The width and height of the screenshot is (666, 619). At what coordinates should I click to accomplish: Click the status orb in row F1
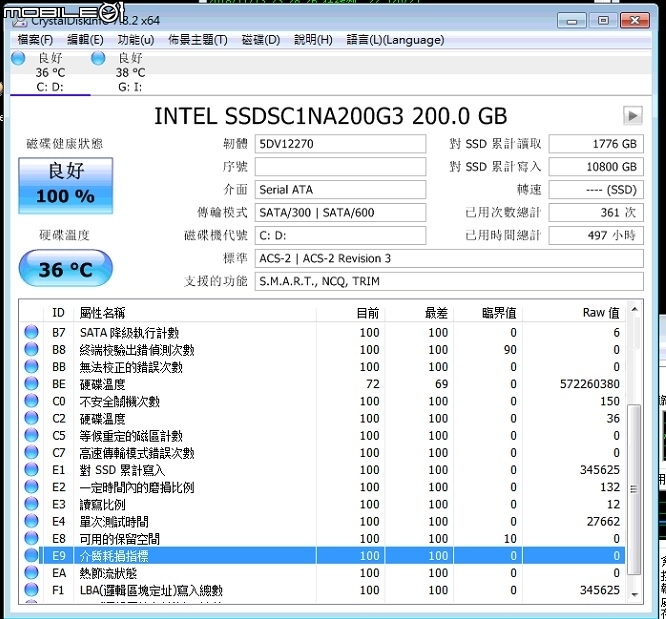pos(31,590)
